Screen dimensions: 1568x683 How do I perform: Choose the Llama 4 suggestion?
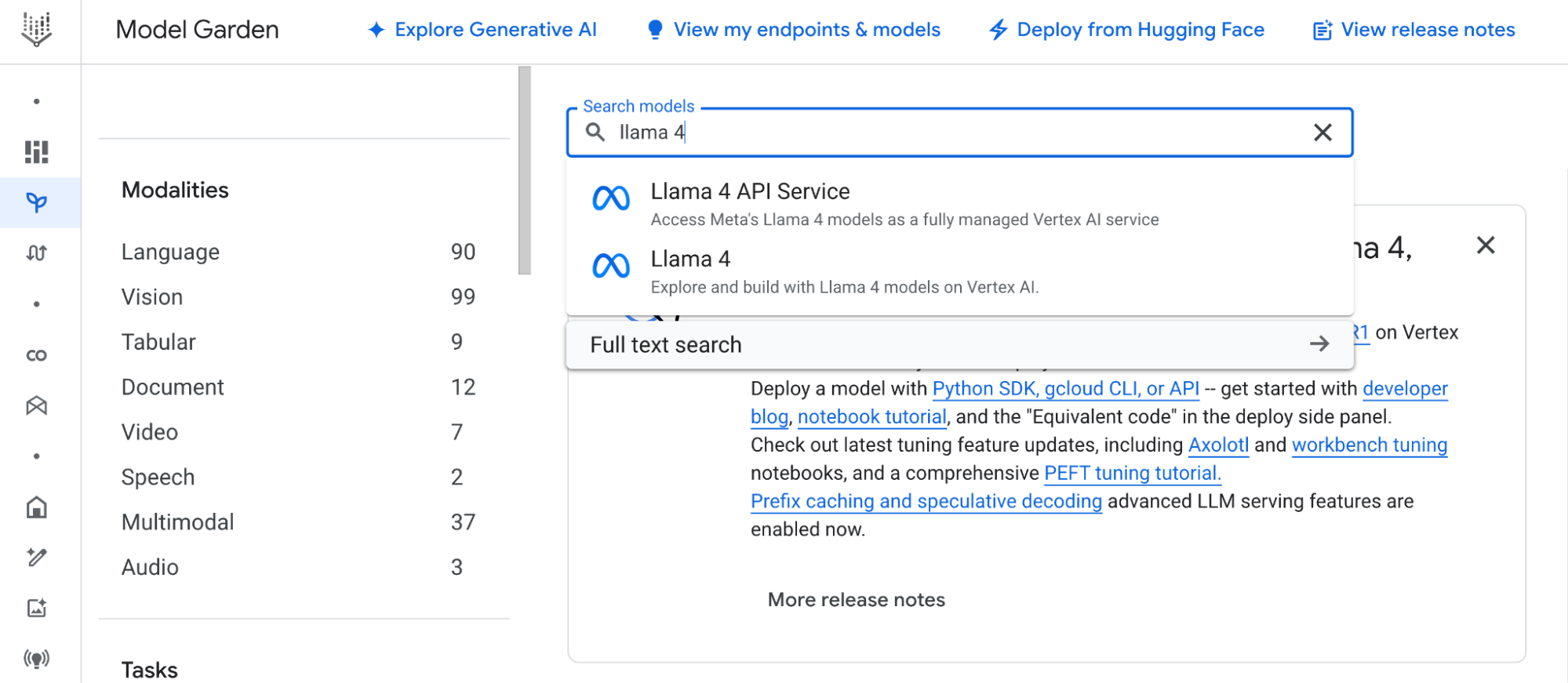[x=960, y=271]
